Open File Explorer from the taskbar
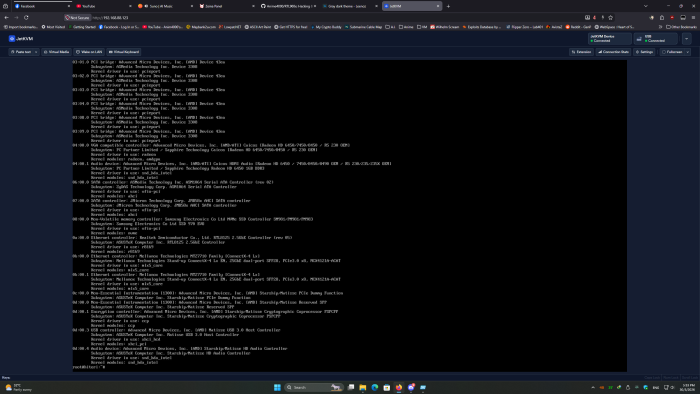 (x=362, y=387)
